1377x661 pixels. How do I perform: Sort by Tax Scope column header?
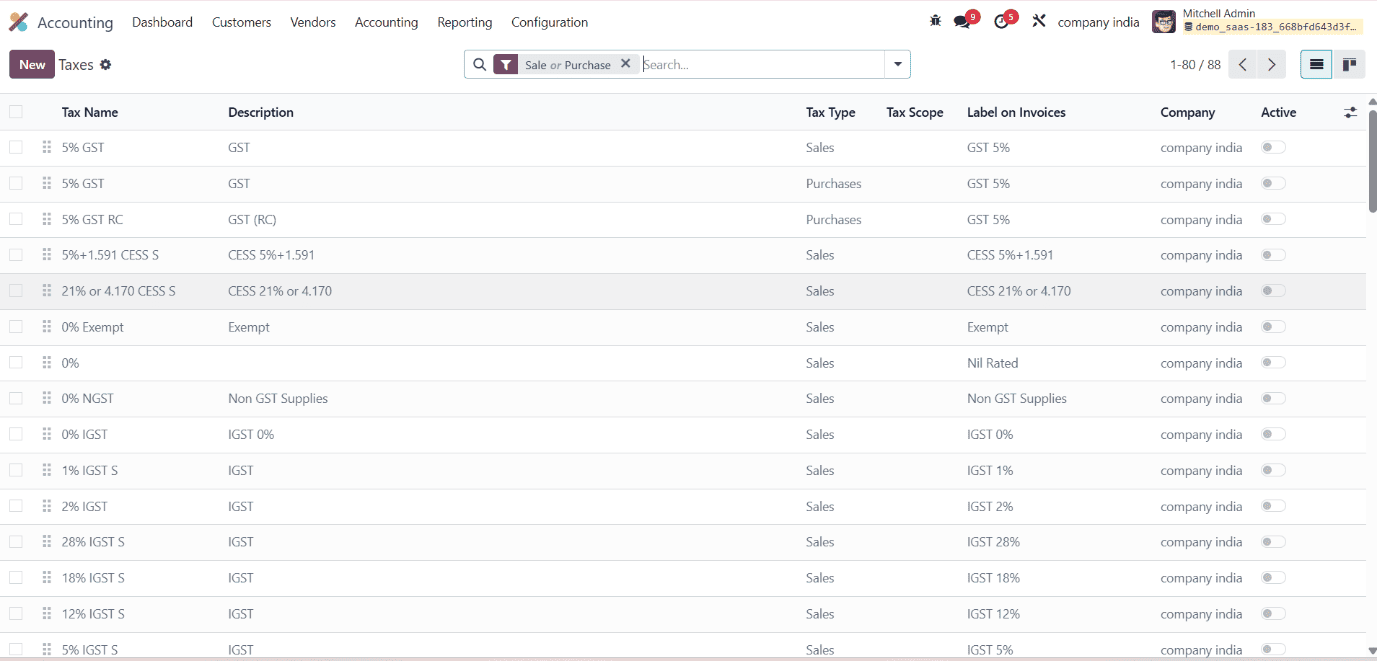coord(915,112)
